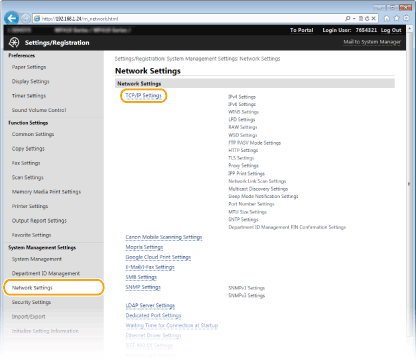Click the browser back arrow button
This screenshot has width=416, height=360.
11,18
